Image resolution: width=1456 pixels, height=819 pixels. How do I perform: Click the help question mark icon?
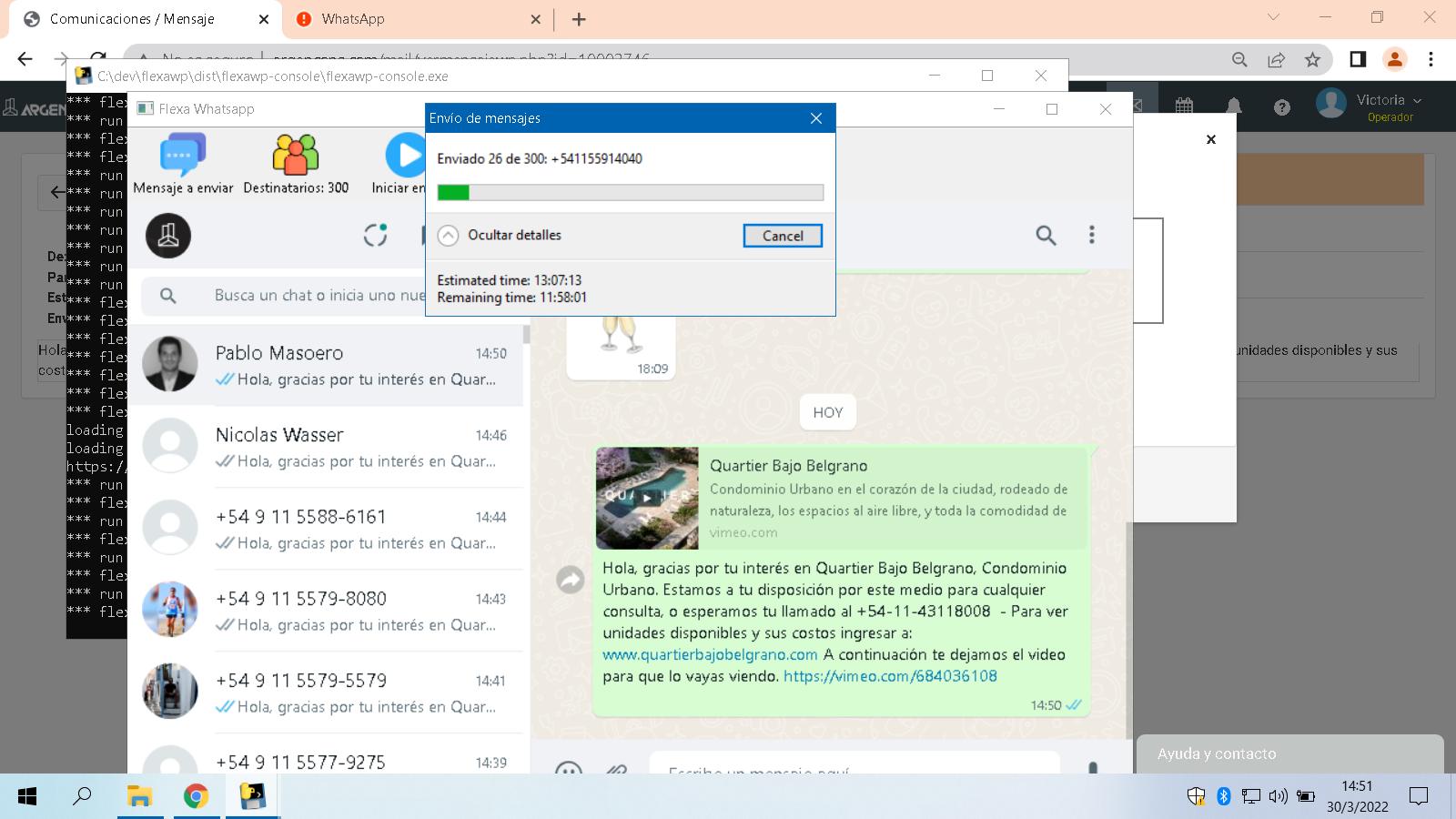1282,107
